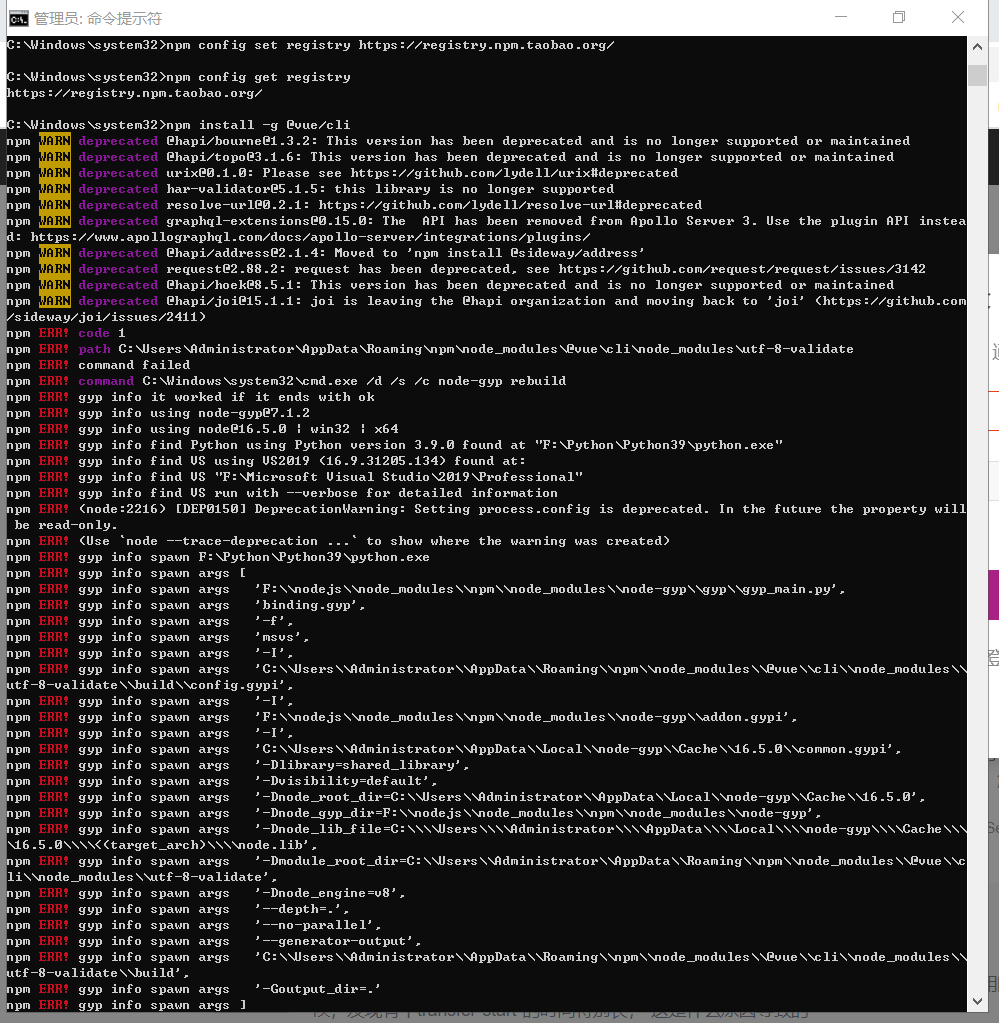
Task: Click the vertical scrollbar thumb
Action: 977,74
